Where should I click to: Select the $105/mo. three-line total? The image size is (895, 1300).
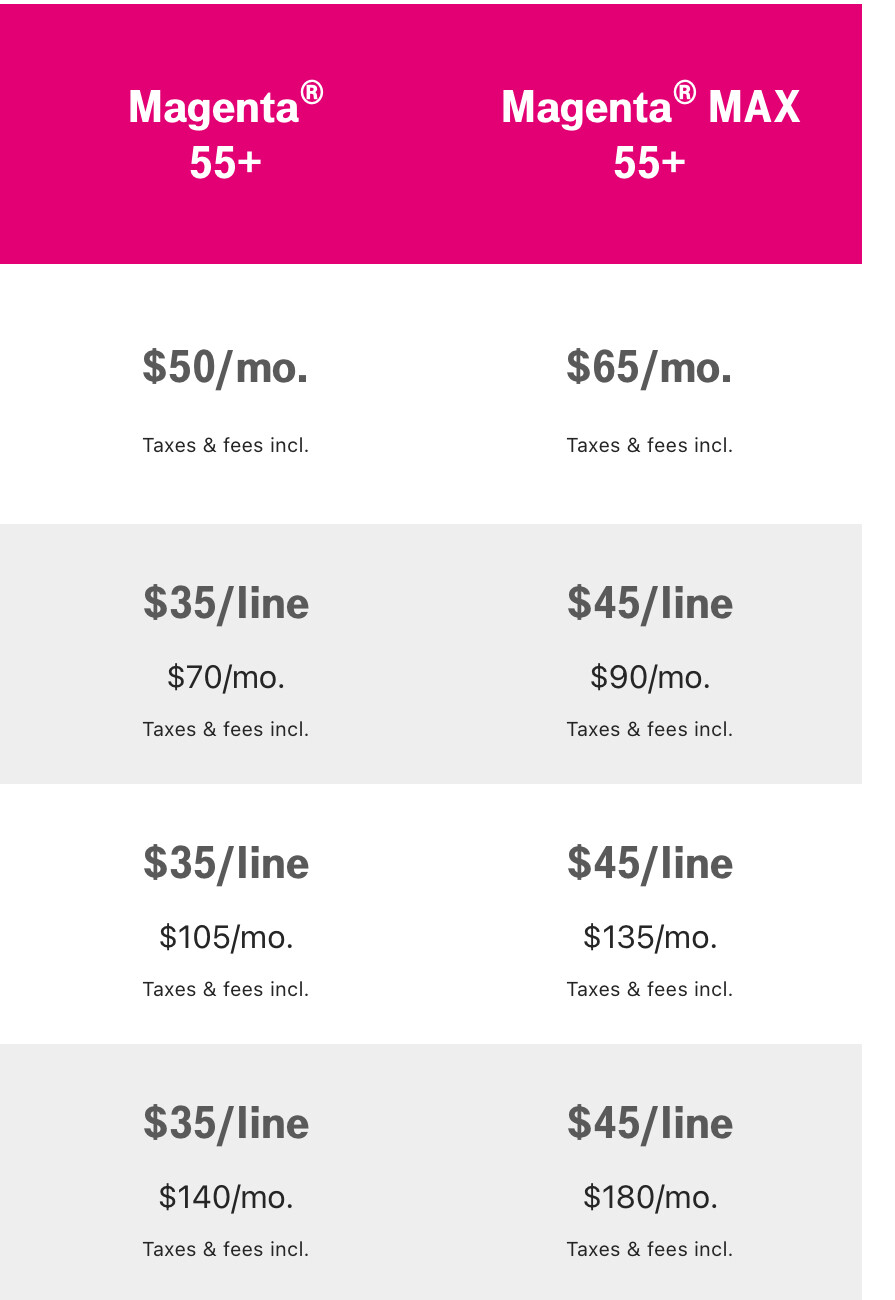[226, 938]
